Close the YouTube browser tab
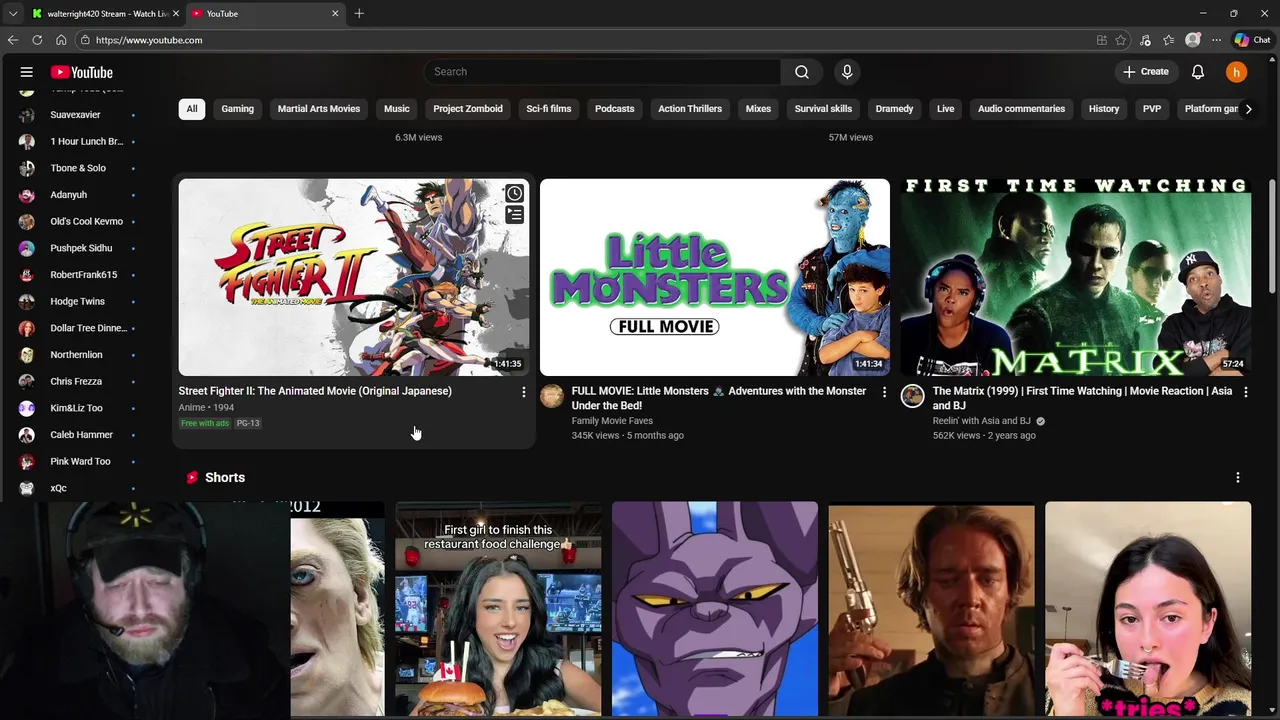Viewport: 1280px width, 720px height. coord(335,13)
